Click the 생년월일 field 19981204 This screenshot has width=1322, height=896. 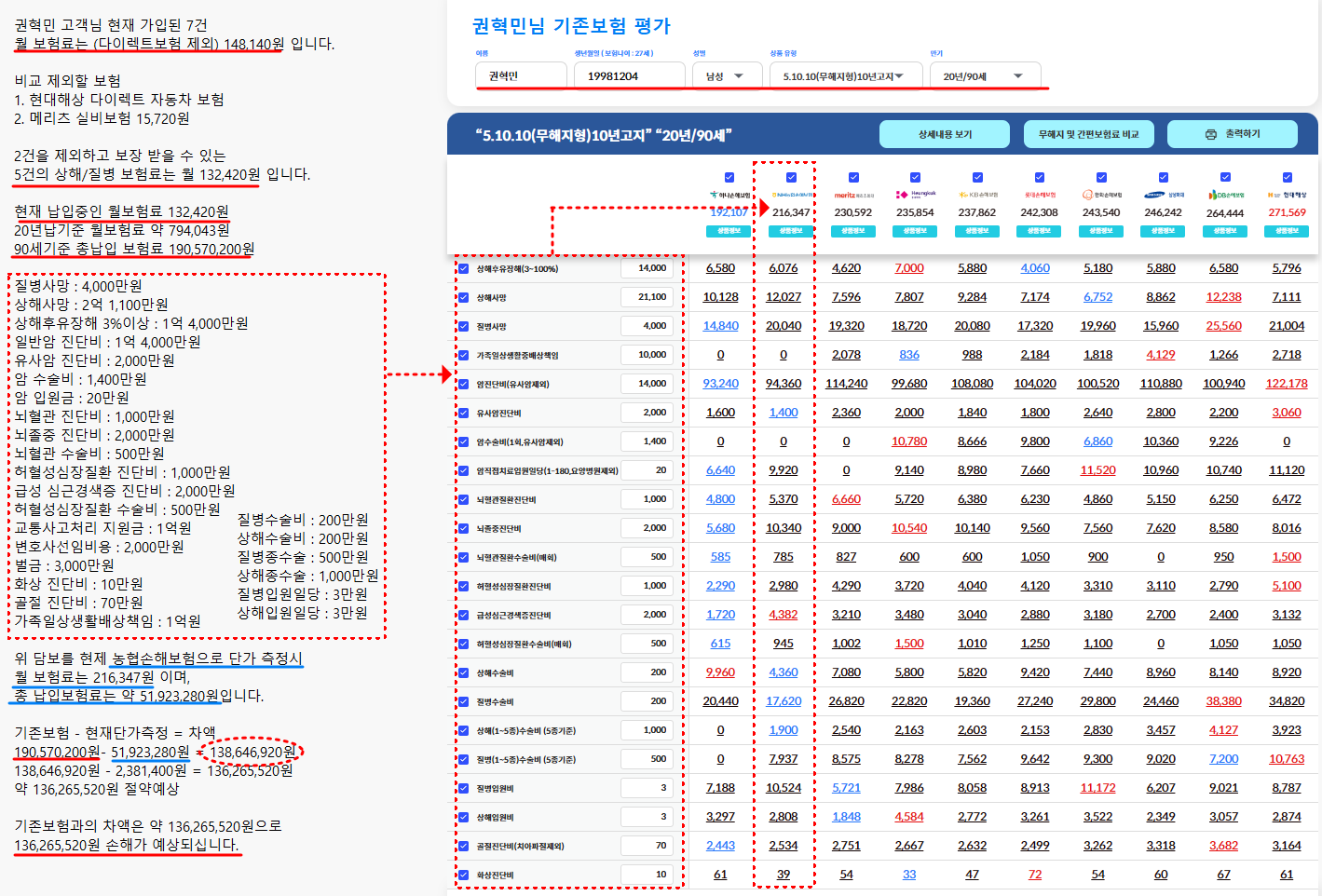coord(629,76)
